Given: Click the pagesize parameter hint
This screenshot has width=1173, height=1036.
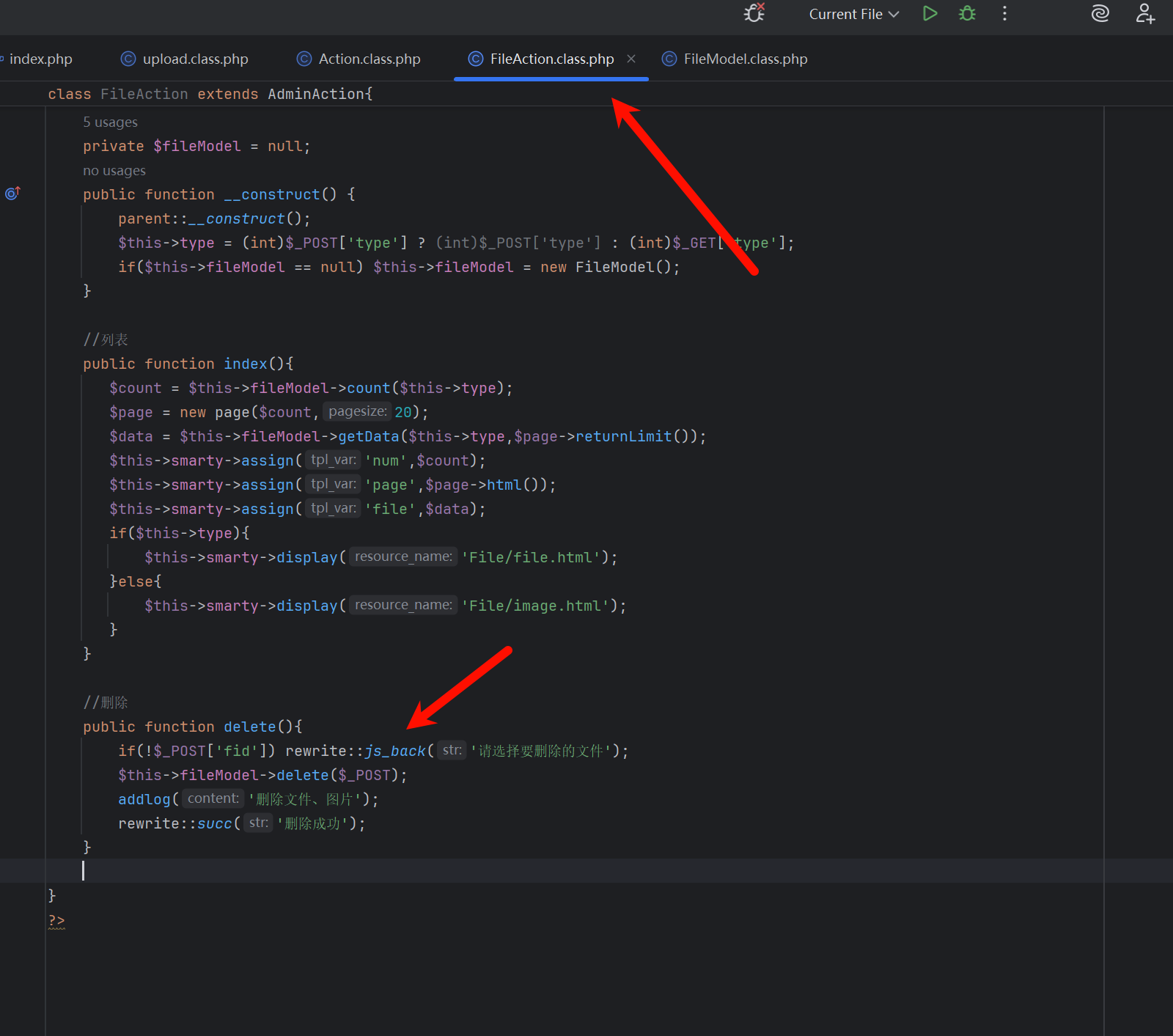Looking at the screenshot, I should point(357,411).
